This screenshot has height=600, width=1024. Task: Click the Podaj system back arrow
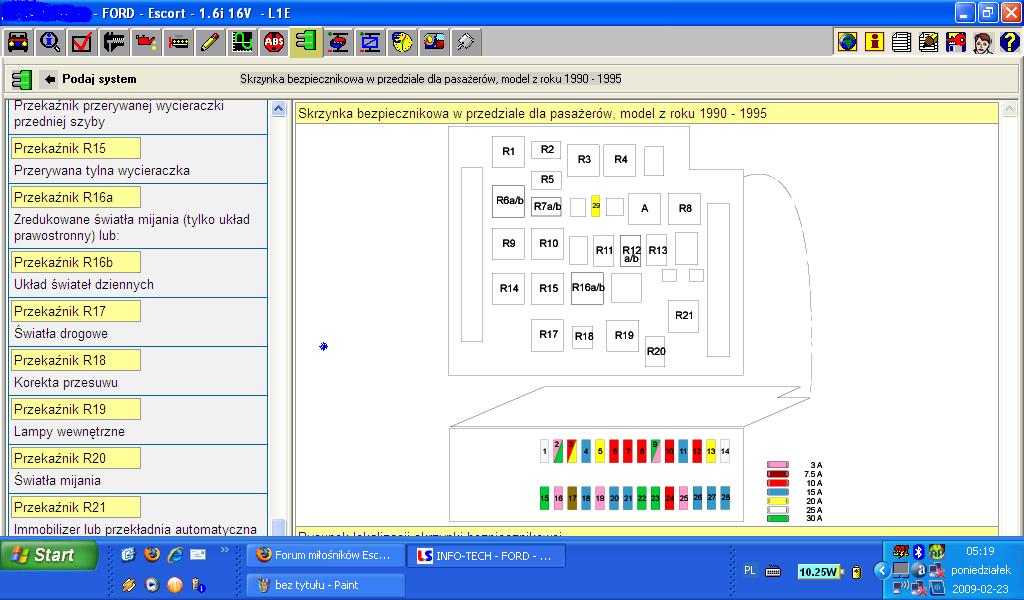(x=50, y=79)
